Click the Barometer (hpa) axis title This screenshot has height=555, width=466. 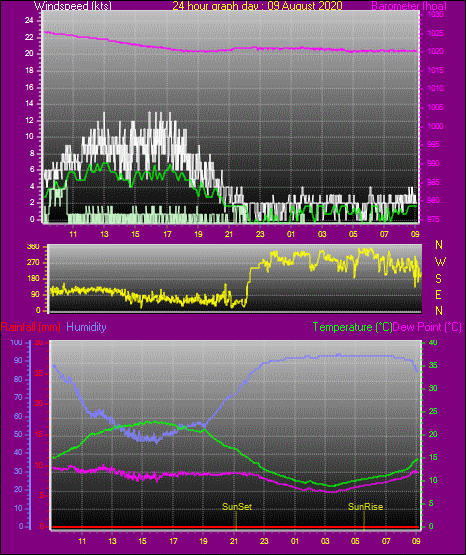(x=409, y=6)
